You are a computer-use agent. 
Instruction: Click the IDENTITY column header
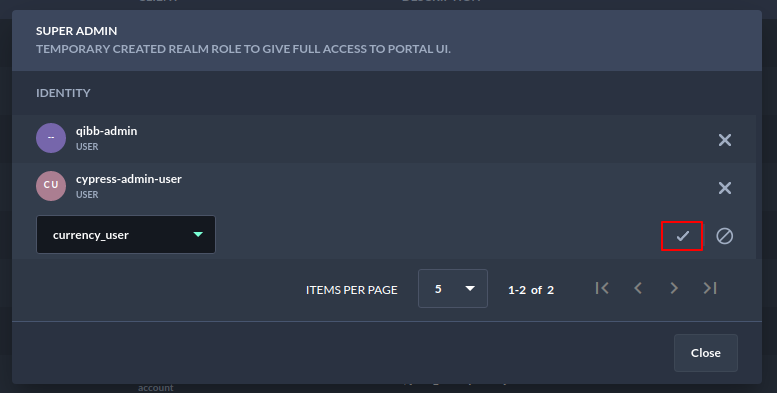click(63, 93)
